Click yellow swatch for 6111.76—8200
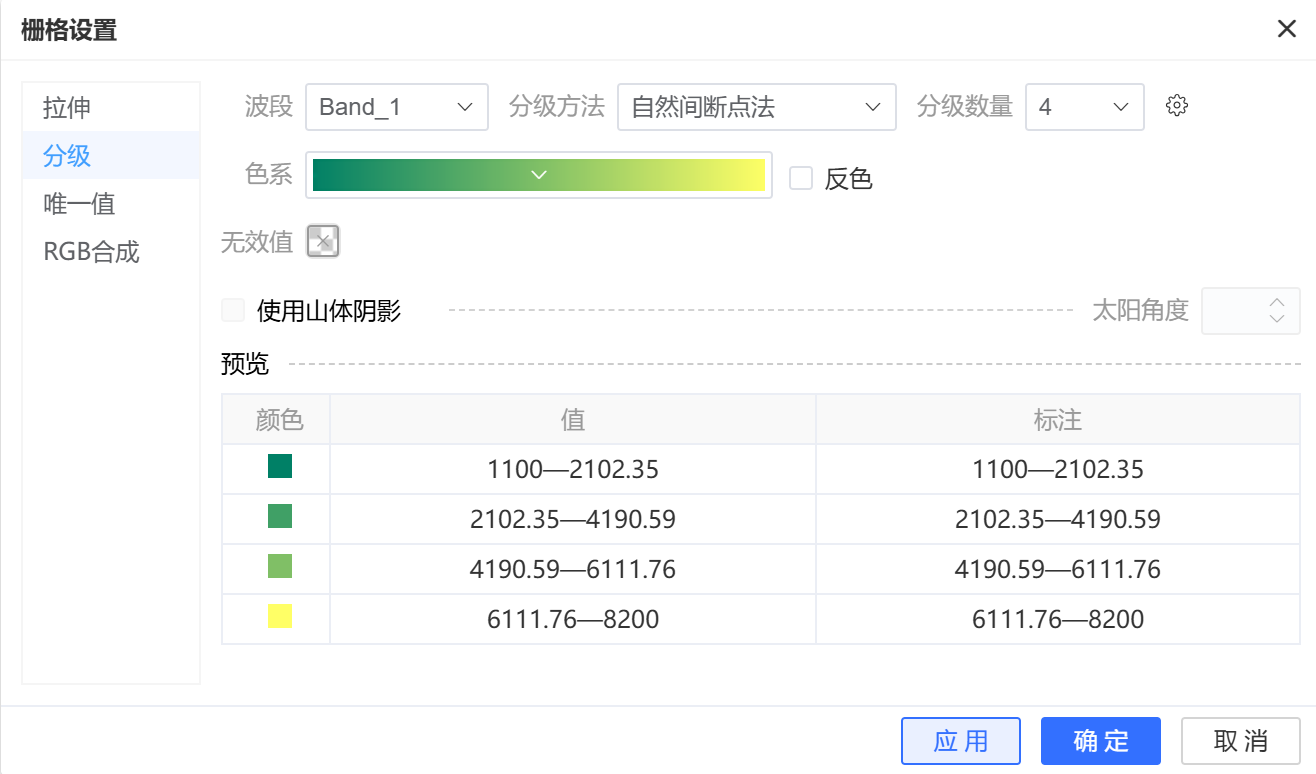Viewport: 1316px width, 774px height. [x=280, y=616]
